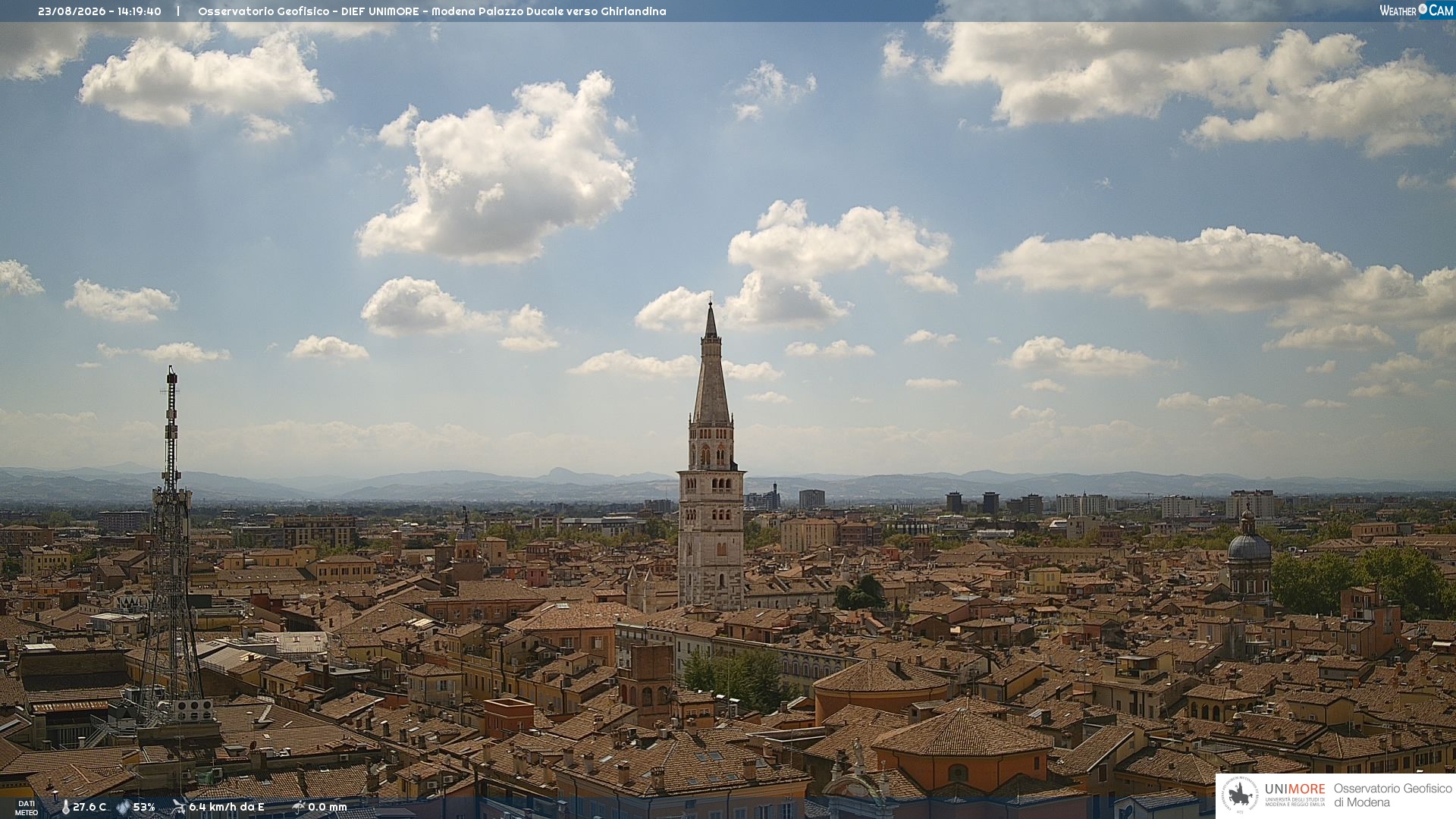Click the 23/08/2026 date and time stamp
This screenshot has width=1456, height=819.
[99, 11]
